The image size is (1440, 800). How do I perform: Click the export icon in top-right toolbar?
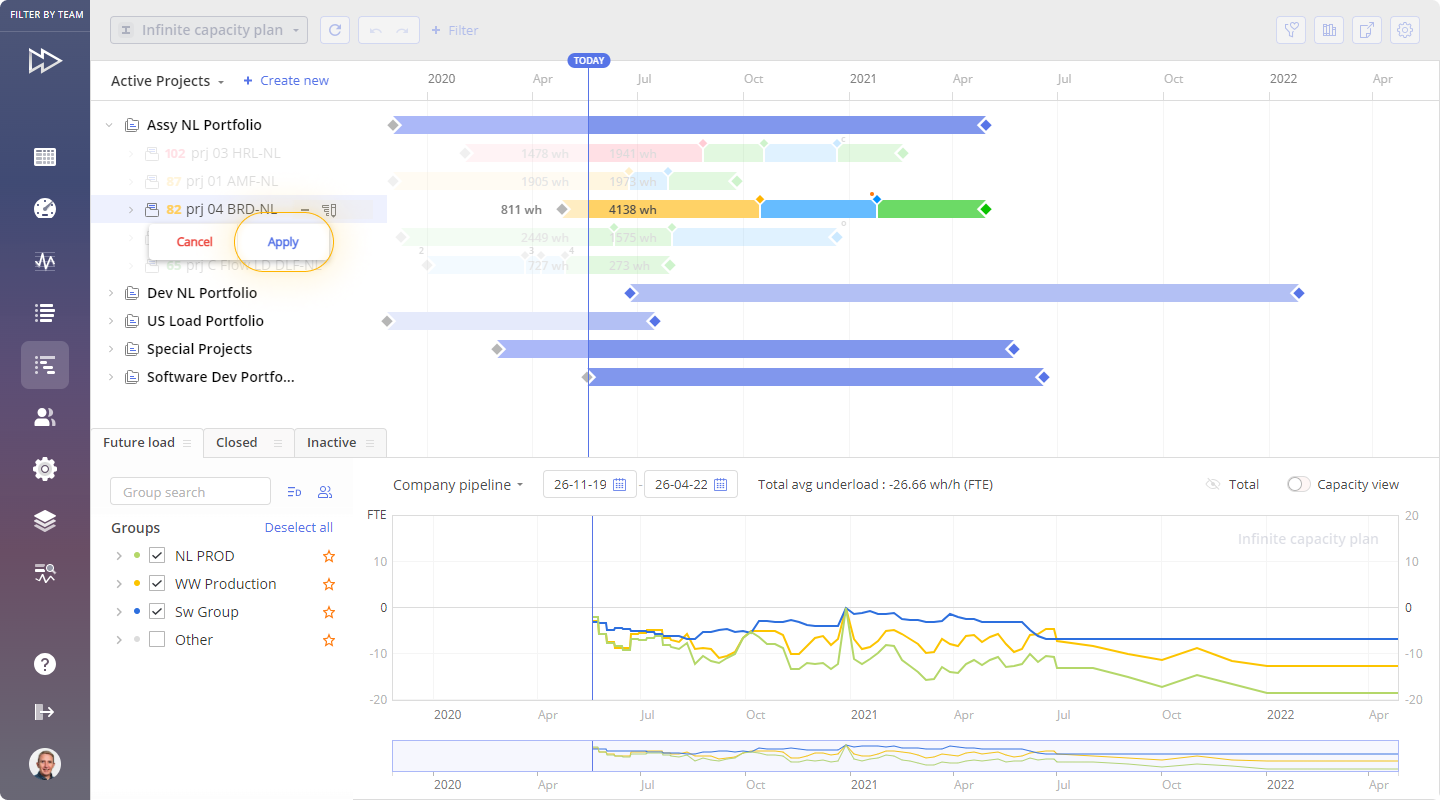[1367, 30]
